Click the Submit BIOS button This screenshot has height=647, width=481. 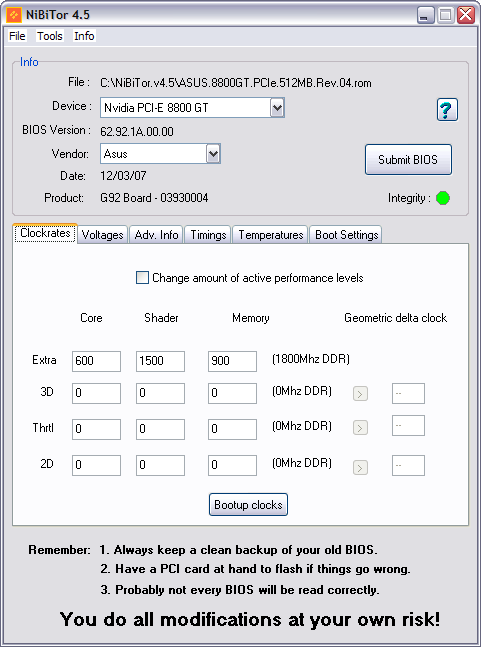[x=408, y=160]
